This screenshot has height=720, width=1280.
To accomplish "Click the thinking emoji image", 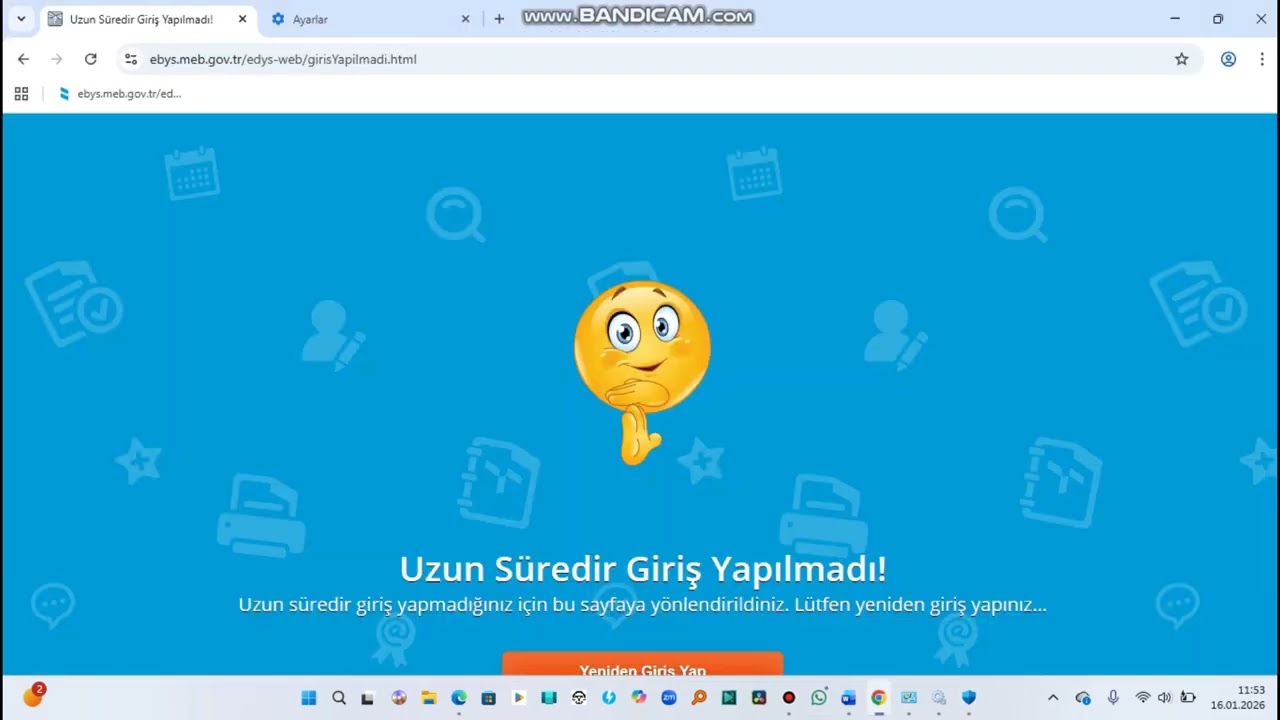I will 642,372.
